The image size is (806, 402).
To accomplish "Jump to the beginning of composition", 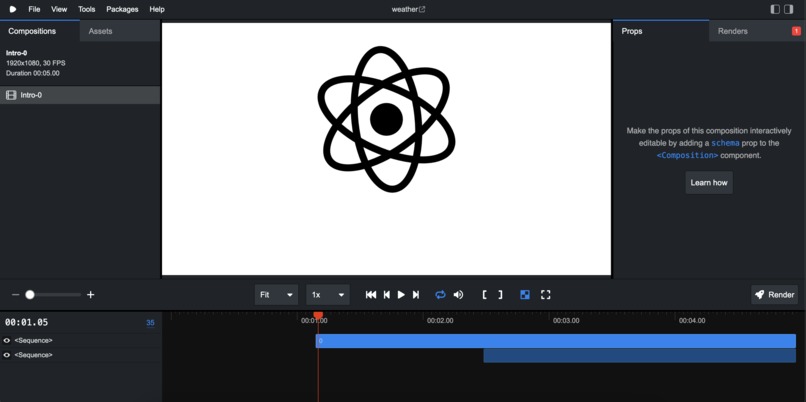I will [x=371, y=295].
